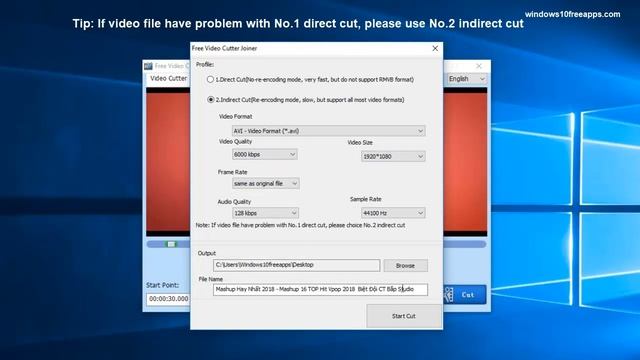Click the scissors film icon beside Cut
The image size is (640, 360).
(x=448, y=294)
